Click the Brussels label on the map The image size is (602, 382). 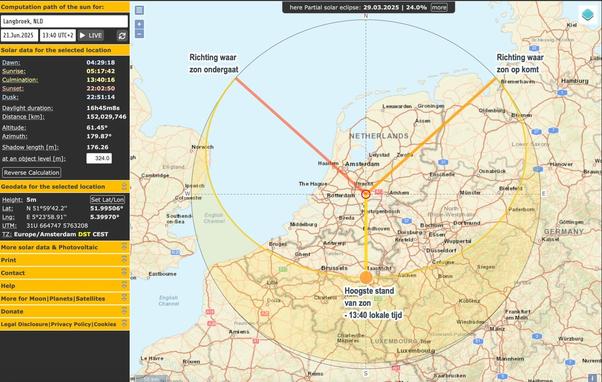click(334, 268)
